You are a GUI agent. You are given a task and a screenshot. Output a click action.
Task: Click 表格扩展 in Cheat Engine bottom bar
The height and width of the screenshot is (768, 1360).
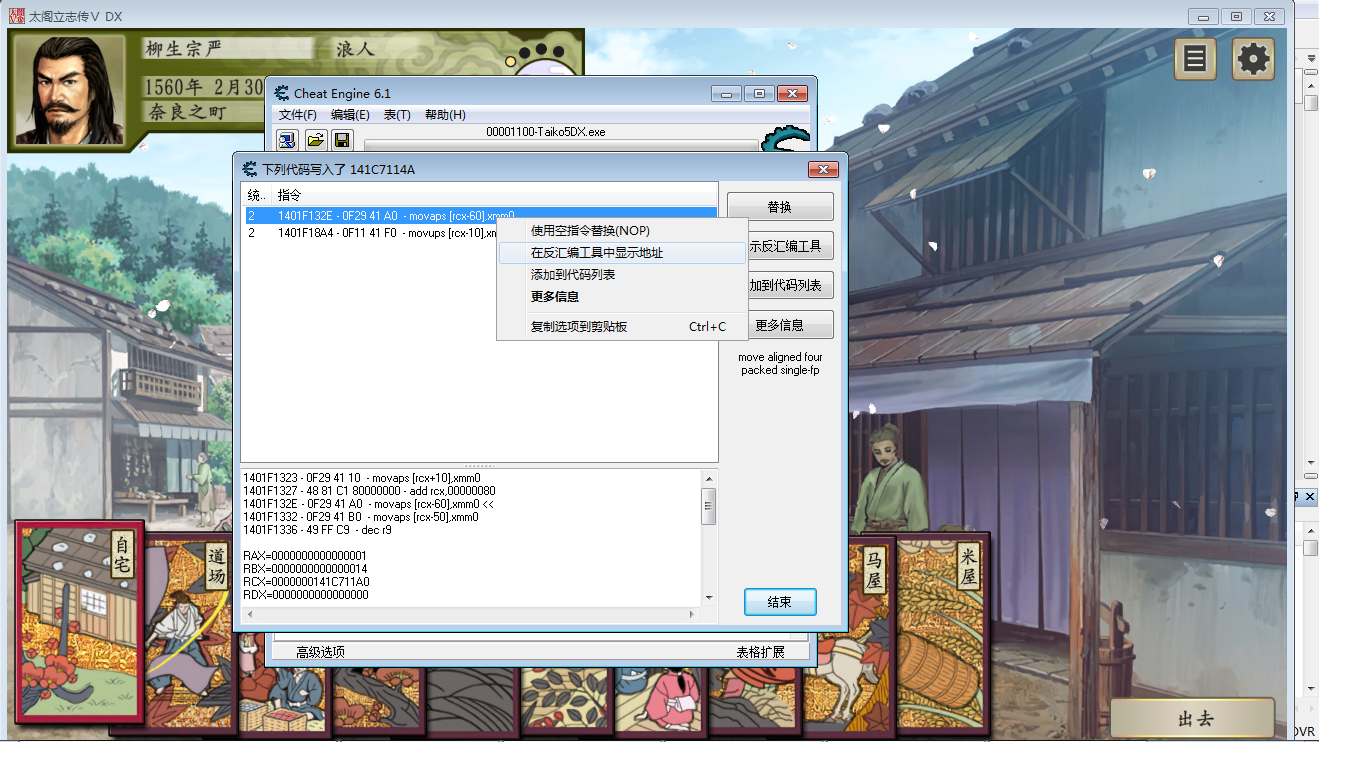click(761, 652)
